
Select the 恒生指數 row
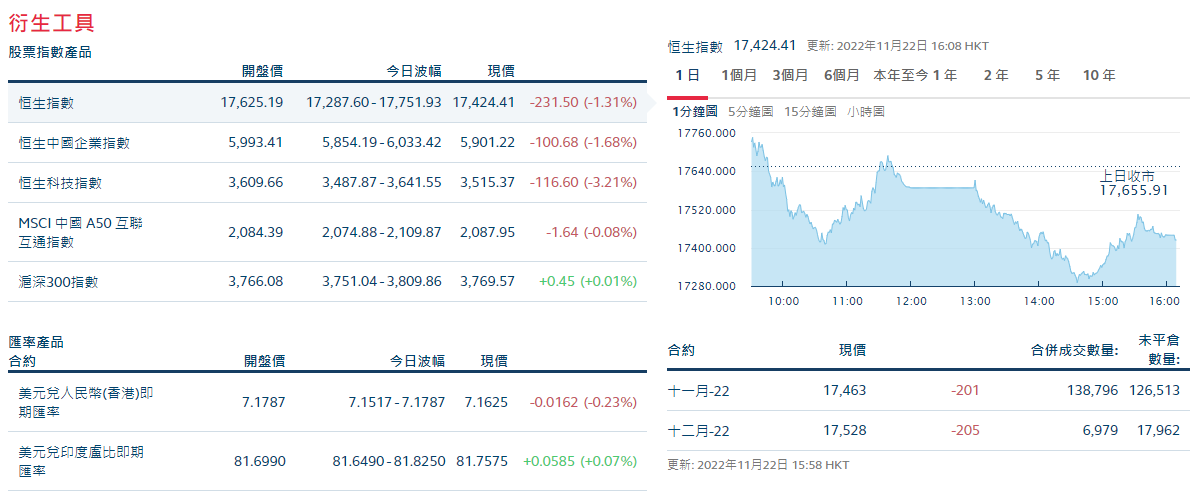click(x=328, y=102)
